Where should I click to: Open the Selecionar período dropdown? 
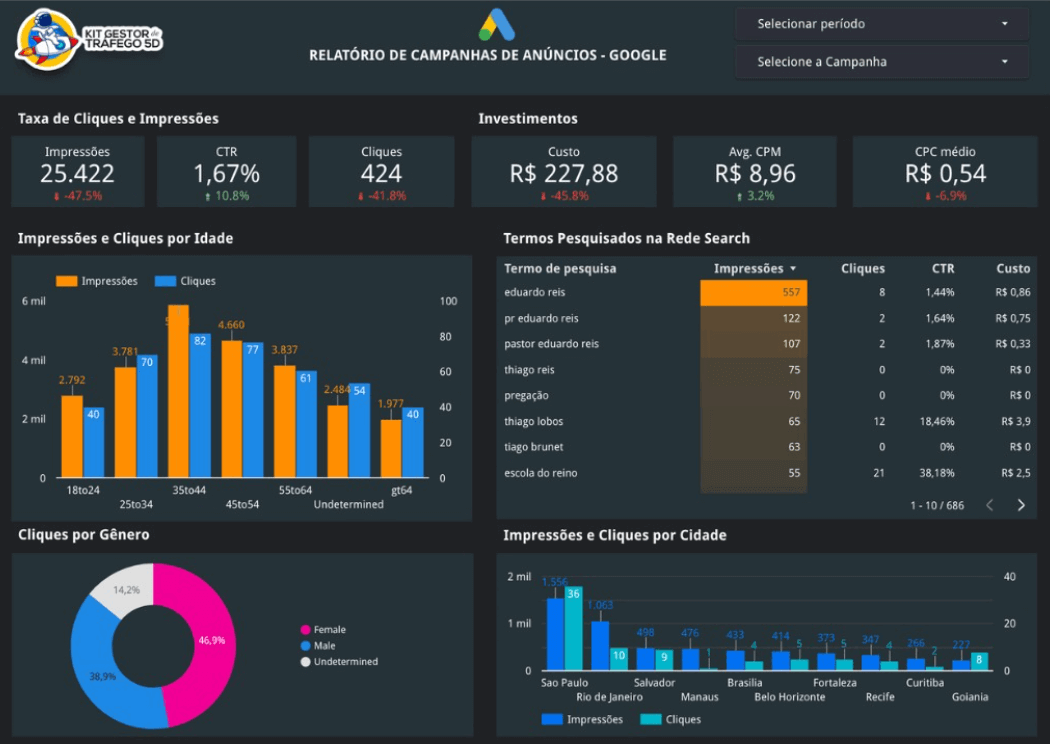coord(881,24)
